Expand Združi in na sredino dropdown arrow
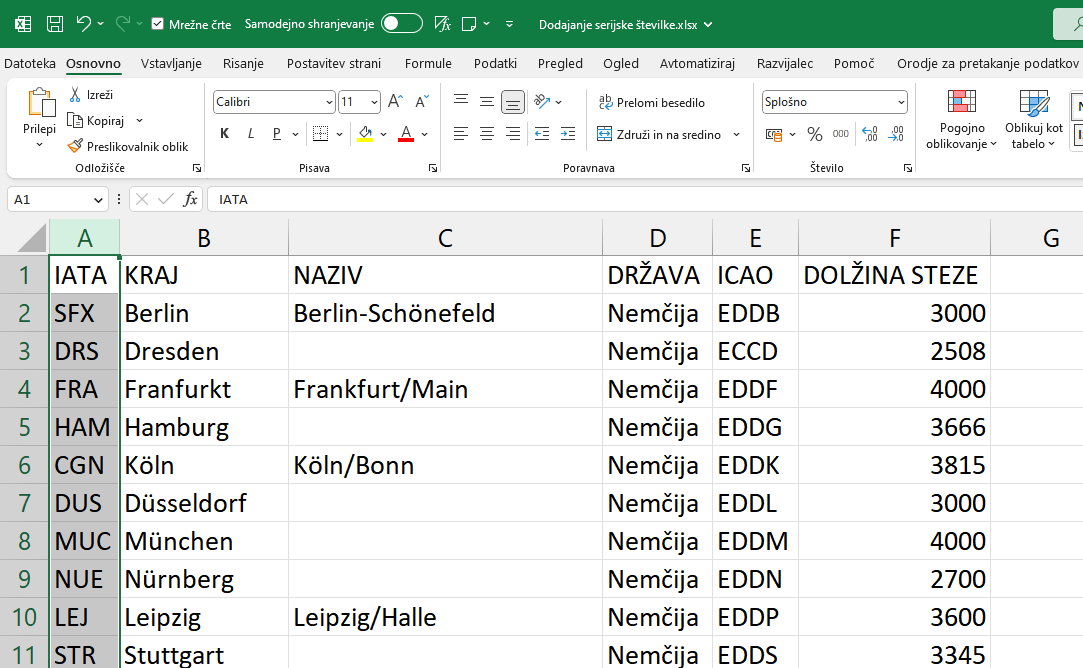The width and height of the screenshot is (1083, 668). [x=736, y=135]
